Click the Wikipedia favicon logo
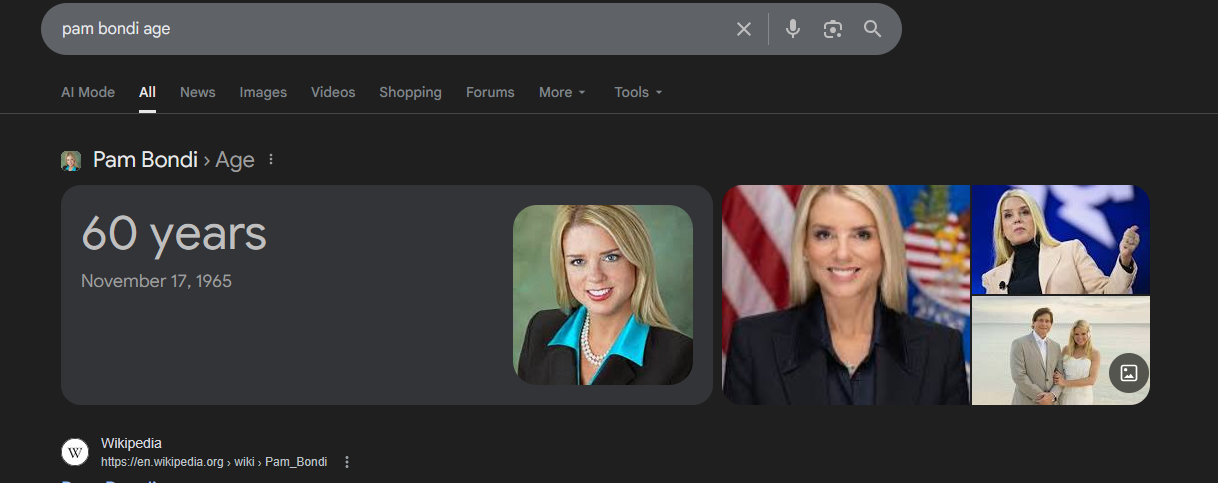This screenshot has width=1218, height=483. 75,452
